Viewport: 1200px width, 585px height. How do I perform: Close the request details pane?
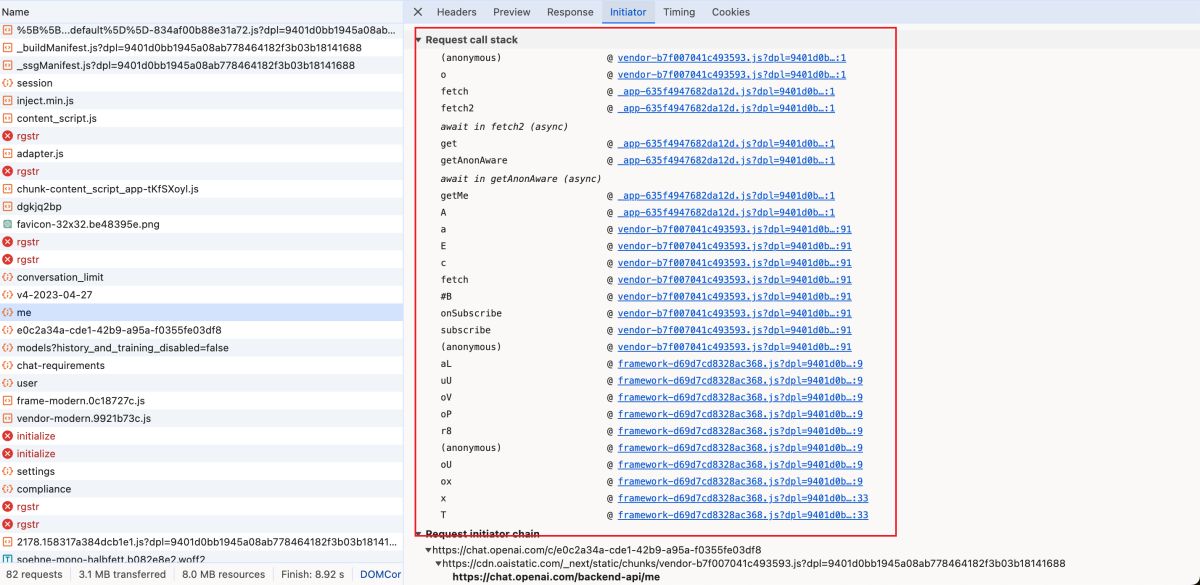click(x=418, y=12)
